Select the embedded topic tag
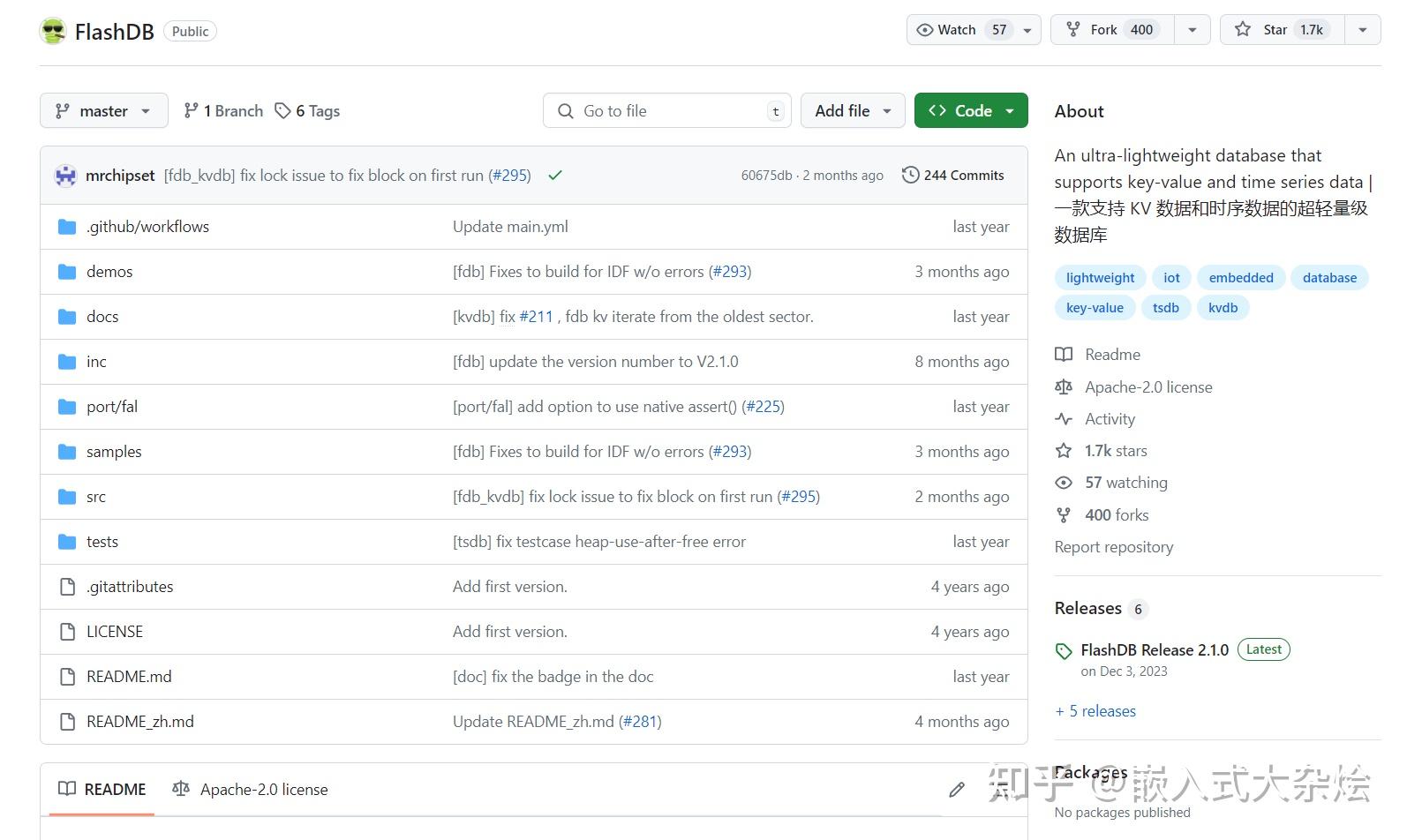 [x=1241, y=278]
